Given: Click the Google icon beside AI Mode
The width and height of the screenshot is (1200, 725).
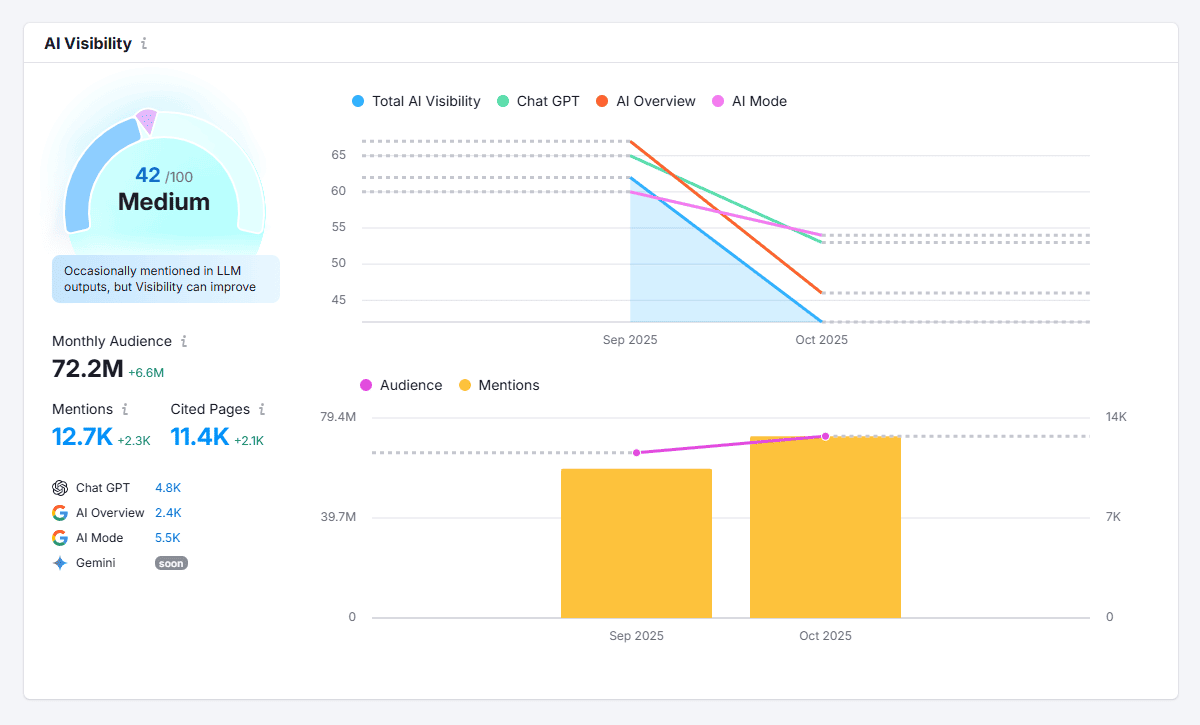Looking at the screenshot, I should pos(61,537).
